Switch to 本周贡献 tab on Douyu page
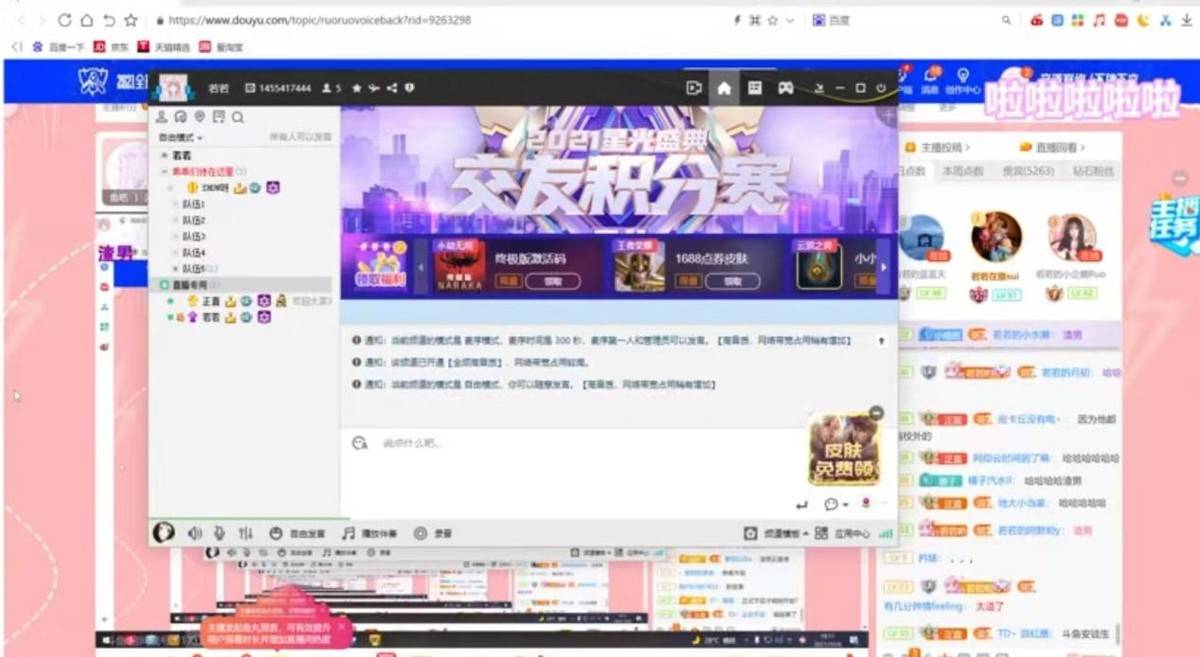This screenshot has height=657, width=1200. (x=961, y=171)
